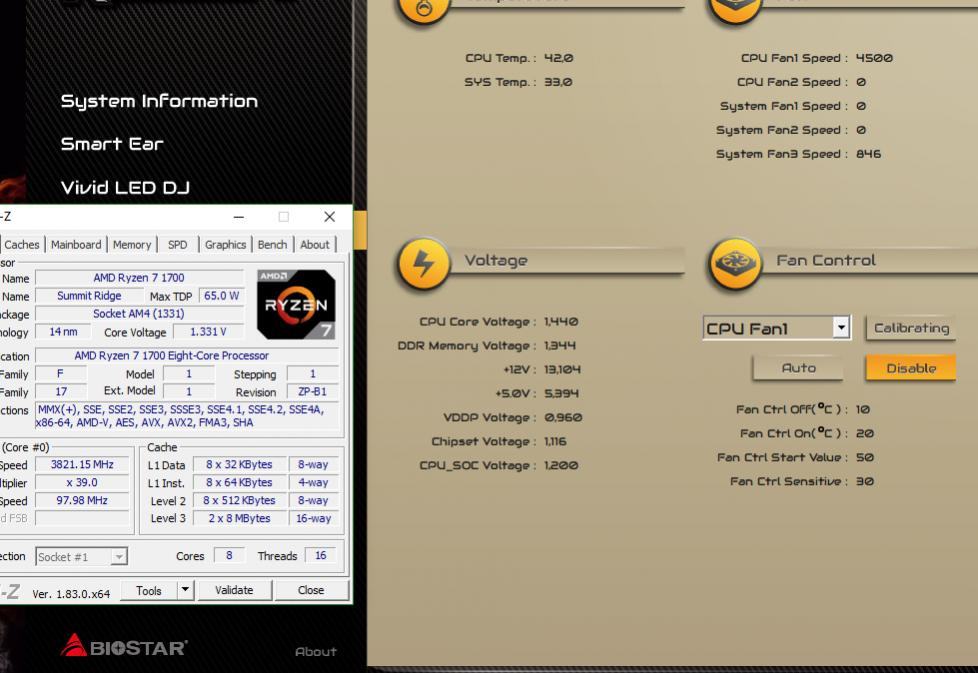Screen dimensions: 978x673
Task: Click the Calibrating button
Action: pos(911,328)
